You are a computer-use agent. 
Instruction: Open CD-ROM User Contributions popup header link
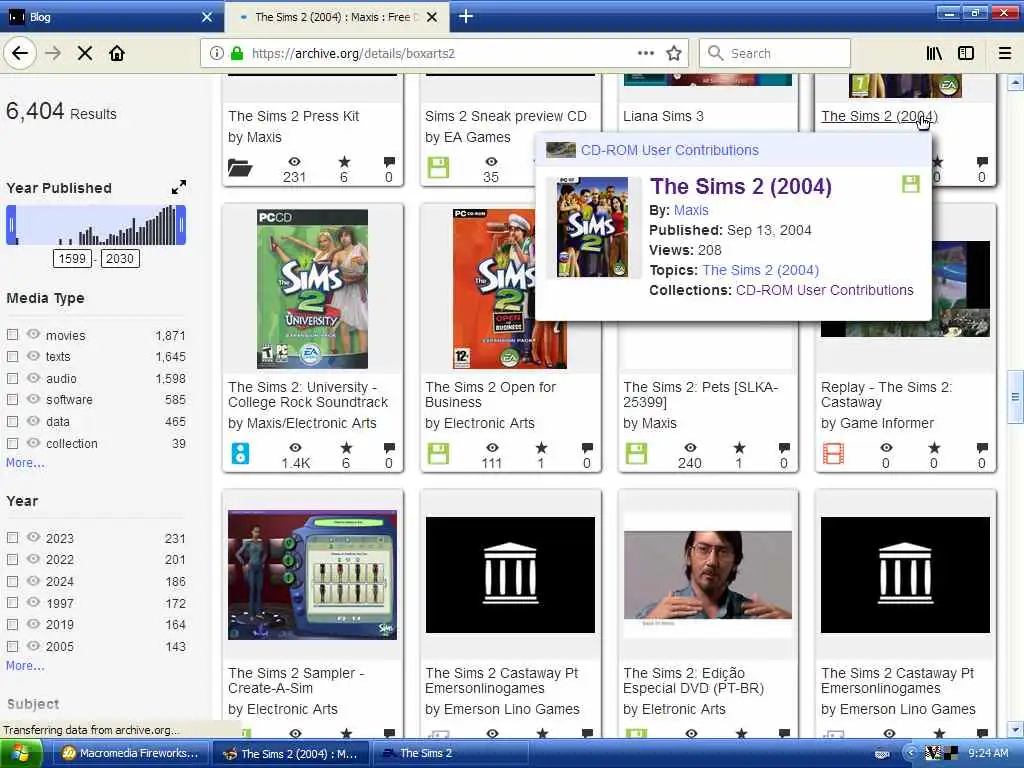[669, 150]
